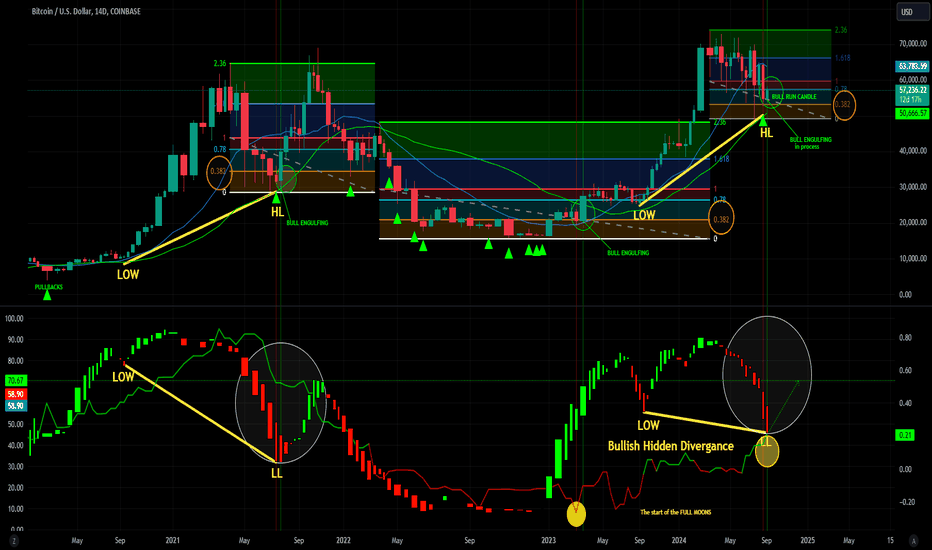The image size is (932, 550).
Task: Click the 15 date label on time axis
Action: 890,540
